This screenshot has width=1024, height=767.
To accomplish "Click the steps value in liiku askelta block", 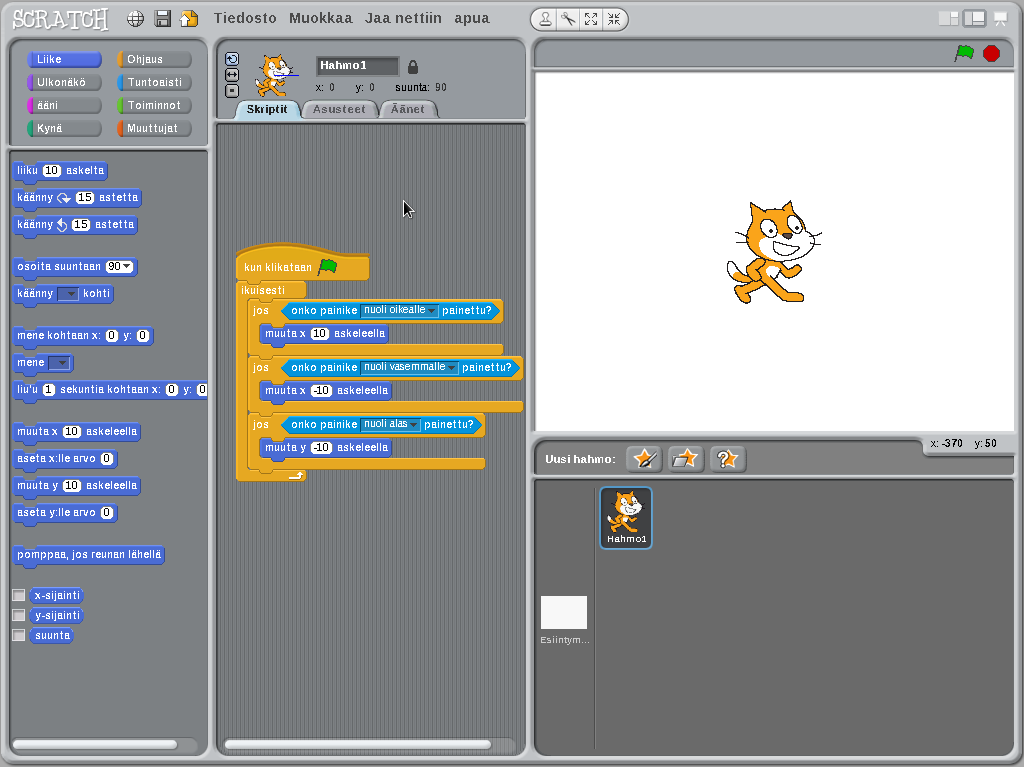I will pos(52,171).
